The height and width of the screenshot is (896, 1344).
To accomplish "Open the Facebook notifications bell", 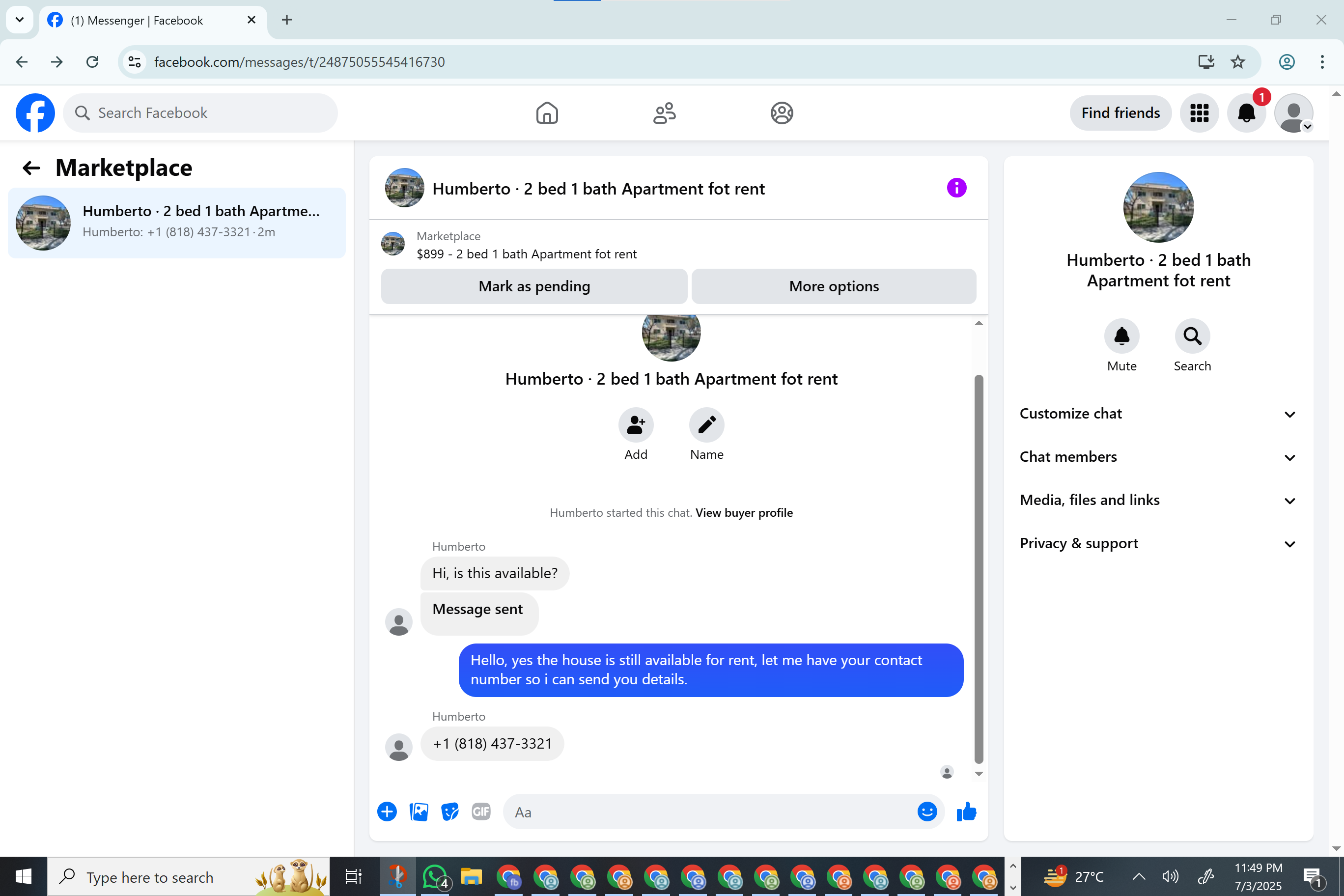I will (x=1246, y=112).
